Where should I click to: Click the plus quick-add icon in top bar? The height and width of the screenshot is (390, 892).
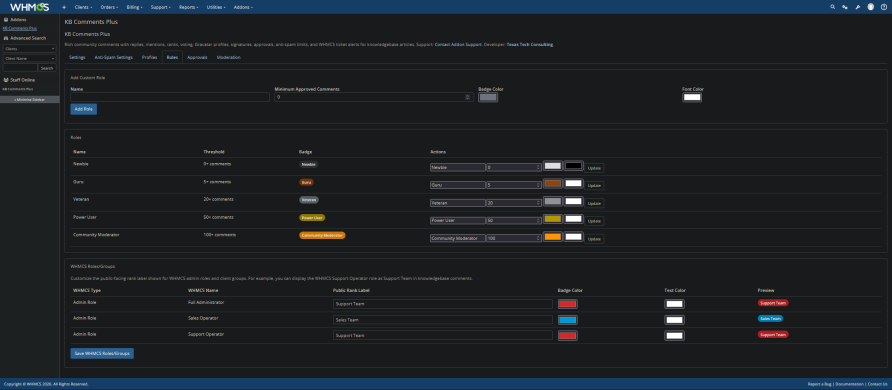tap(64, 7)
